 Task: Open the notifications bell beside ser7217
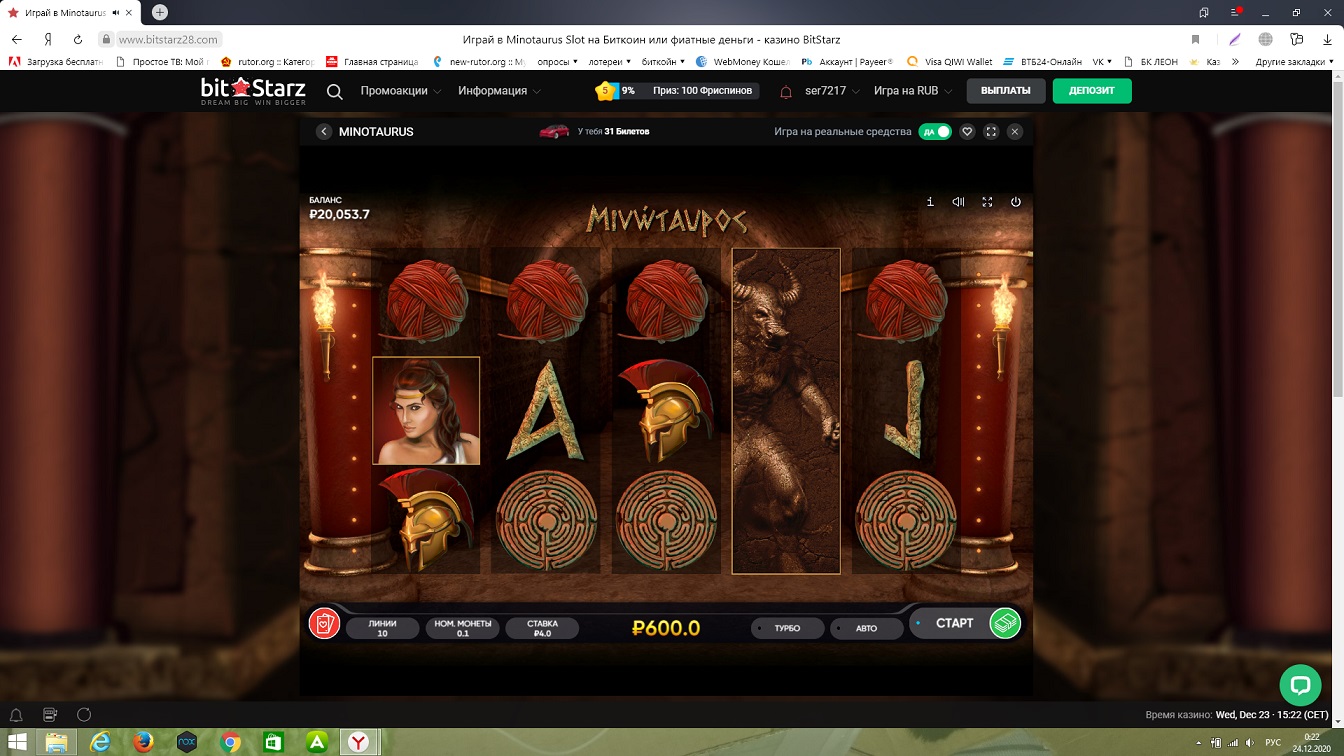[786, 91]
